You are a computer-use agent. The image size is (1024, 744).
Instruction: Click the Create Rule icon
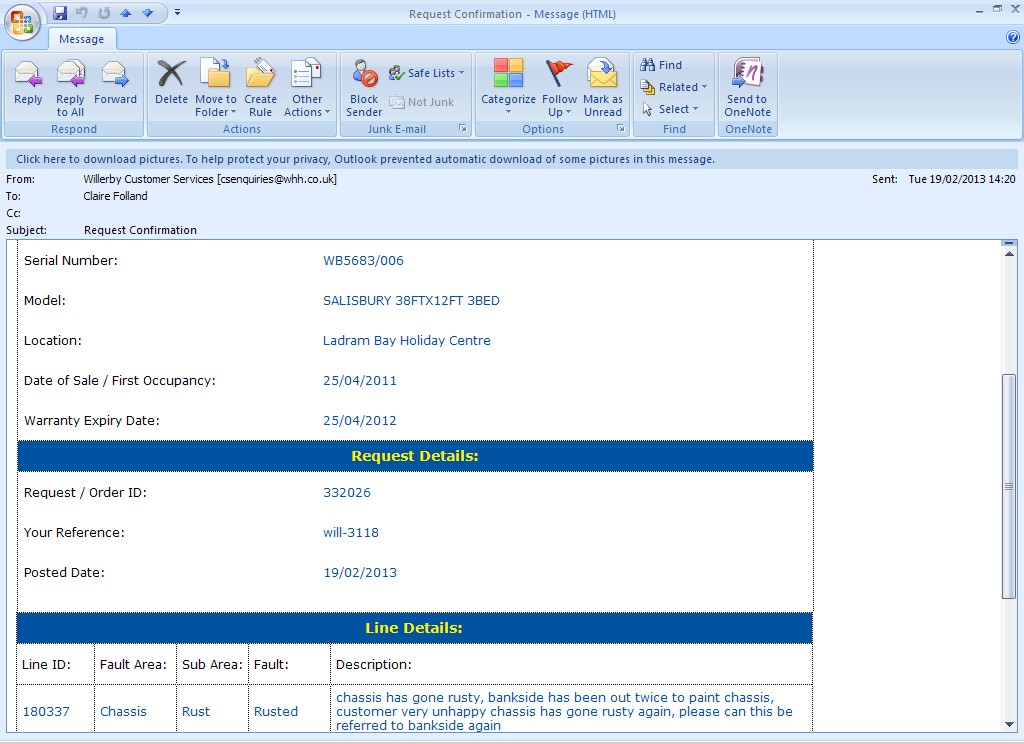pos(260,84)
